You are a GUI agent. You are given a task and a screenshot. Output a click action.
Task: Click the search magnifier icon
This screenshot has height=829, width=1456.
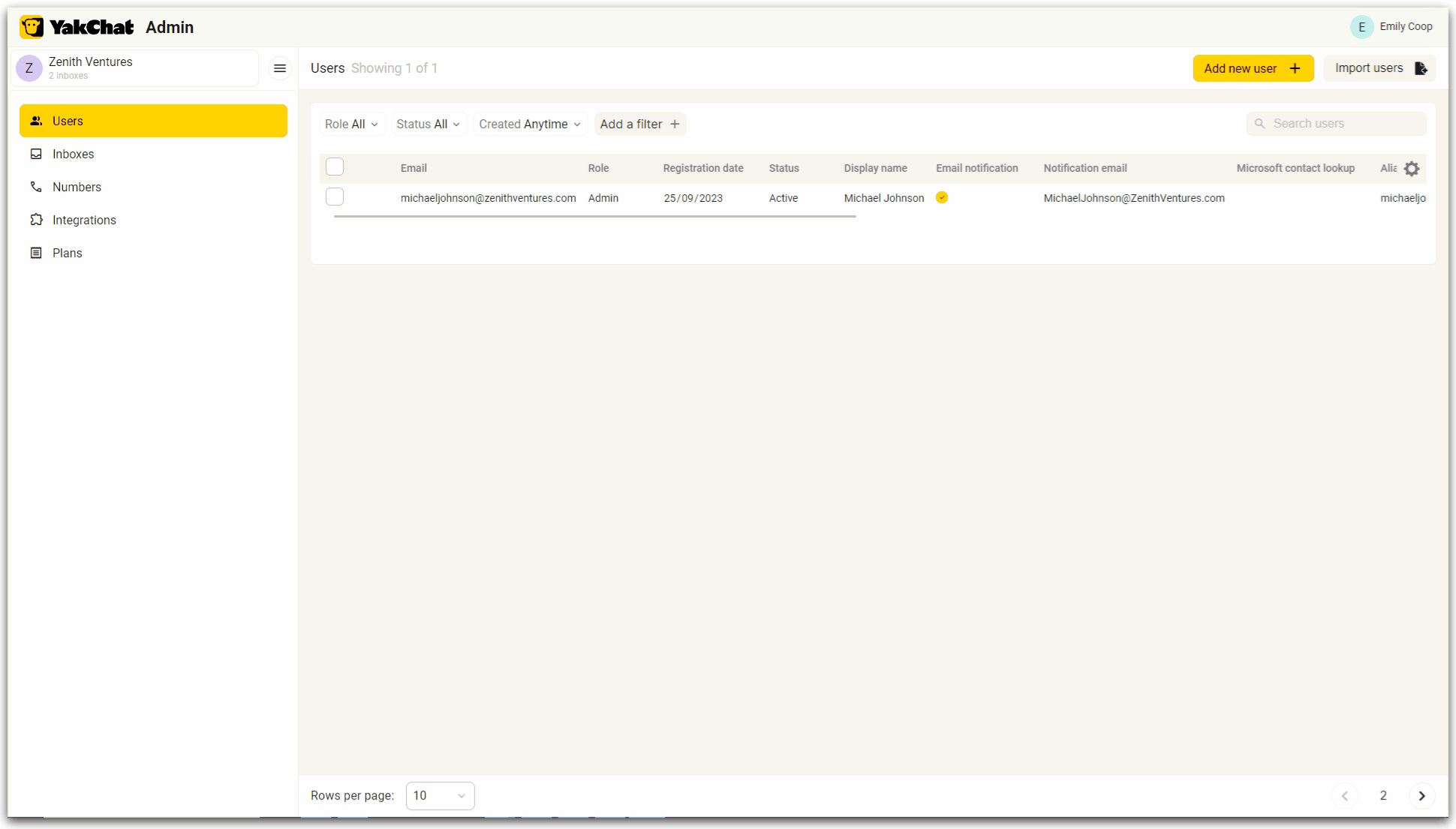(x=1260, y=124)
